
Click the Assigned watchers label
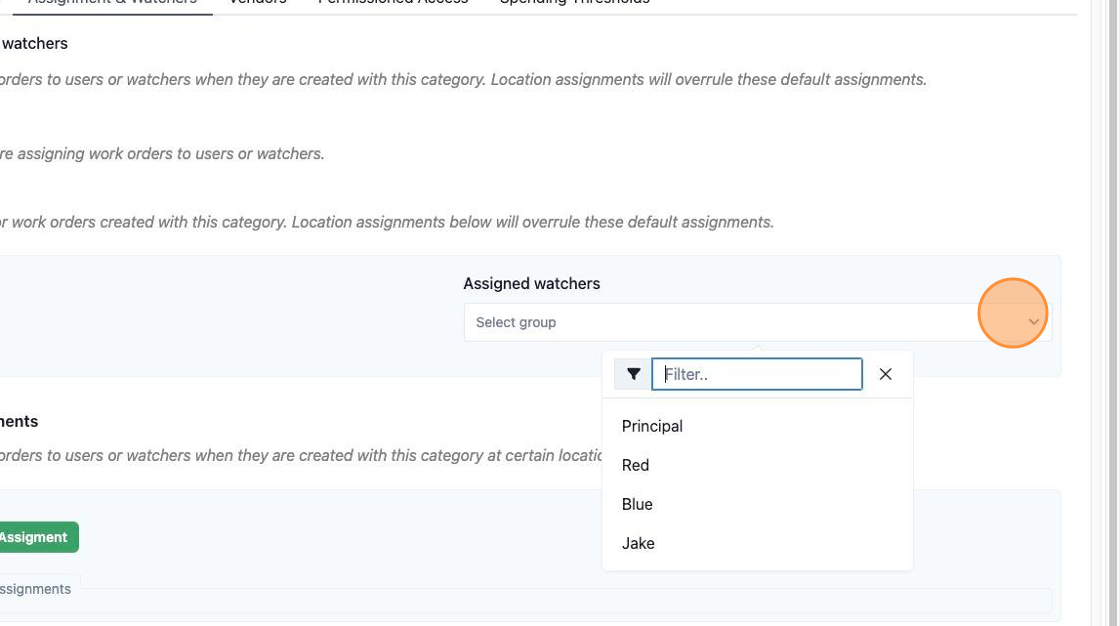(x=531, y=284)
